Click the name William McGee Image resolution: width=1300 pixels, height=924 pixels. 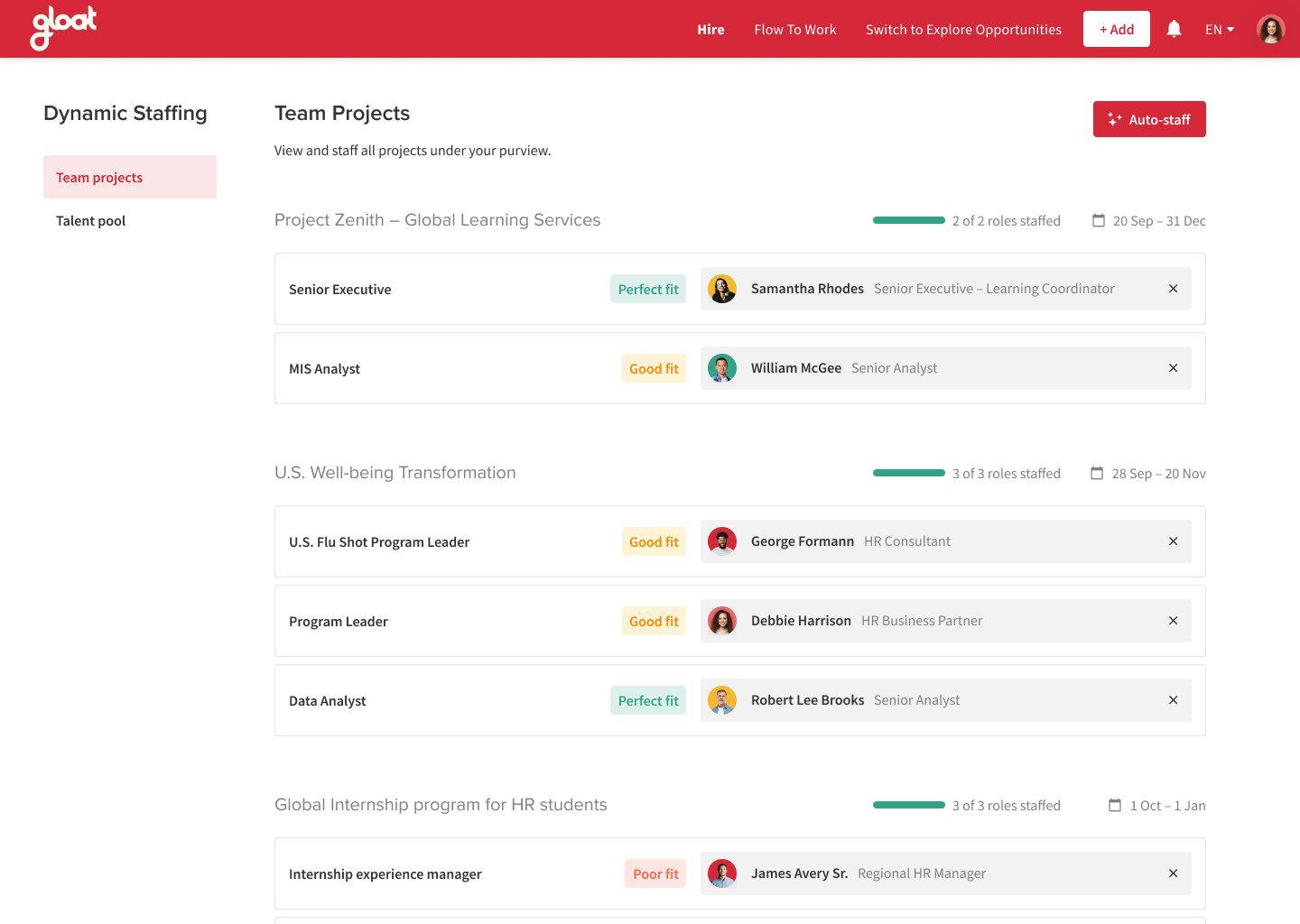pyautogui.click(x=796, y=368)
